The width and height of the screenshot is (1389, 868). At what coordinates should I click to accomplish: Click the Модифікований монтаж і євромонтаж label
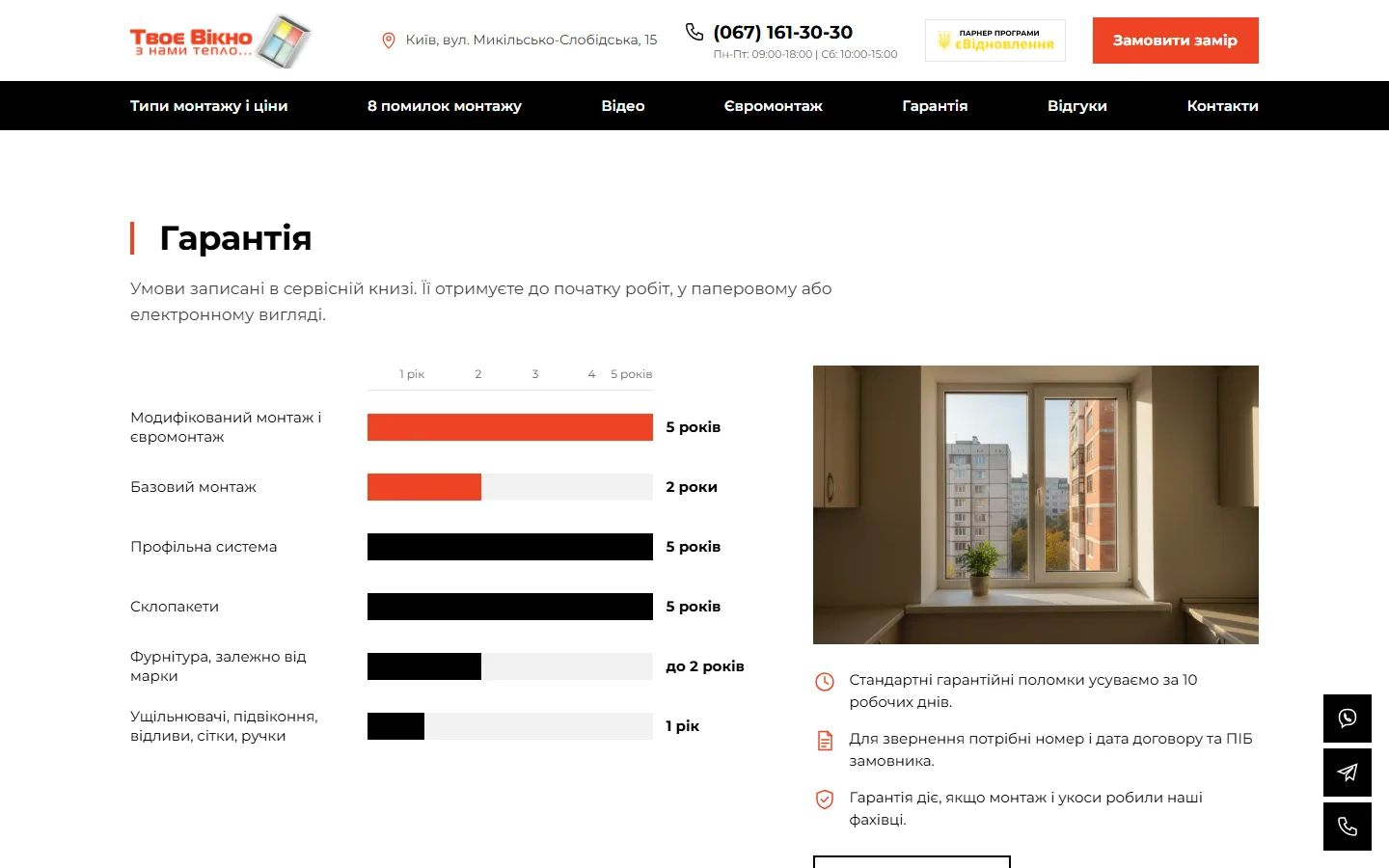pyautogui.click(x=226, y=427)
